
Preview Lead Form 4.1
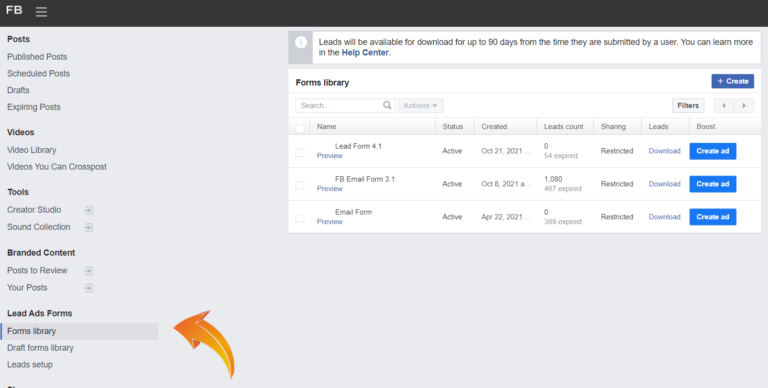pyautogui.click(x=329, y=156)
